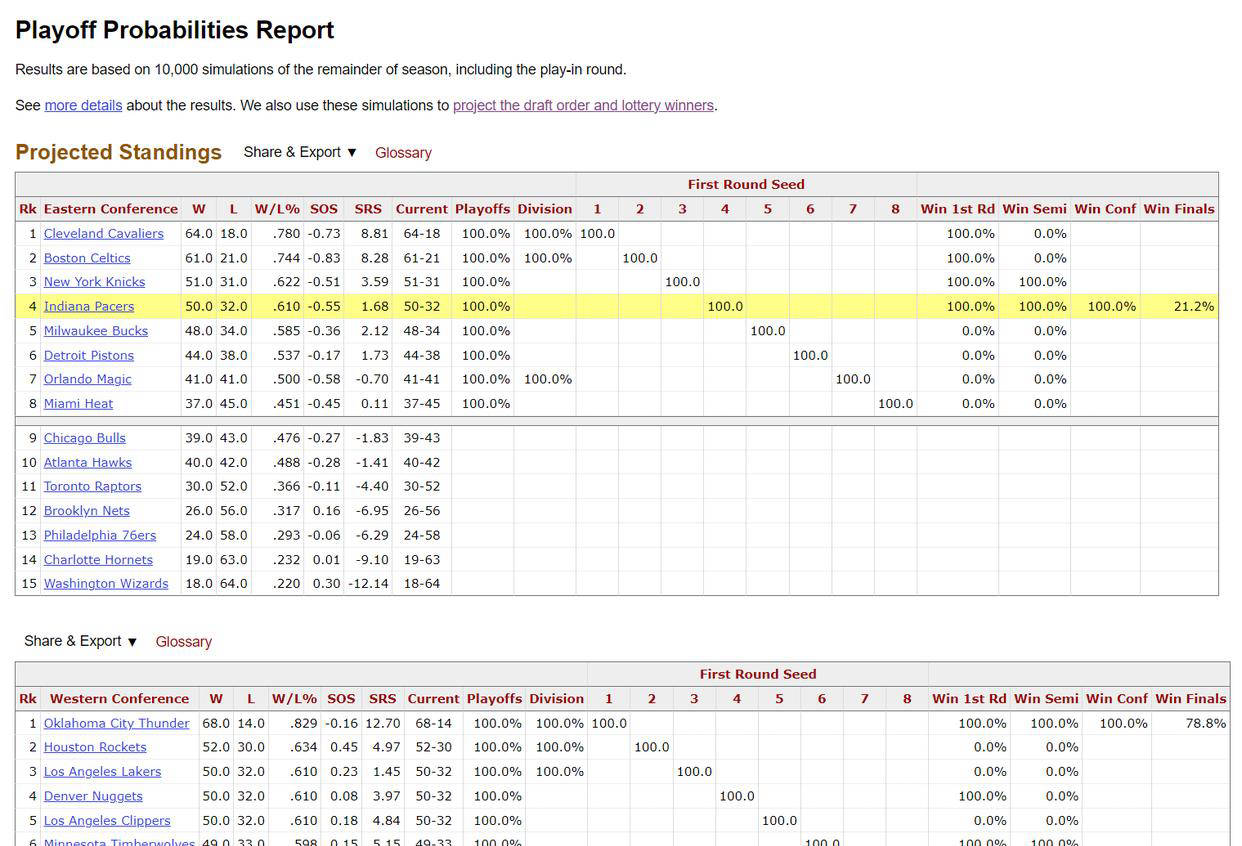
Task: Sort Eastern table by Division column
Action: coord(545,209)
